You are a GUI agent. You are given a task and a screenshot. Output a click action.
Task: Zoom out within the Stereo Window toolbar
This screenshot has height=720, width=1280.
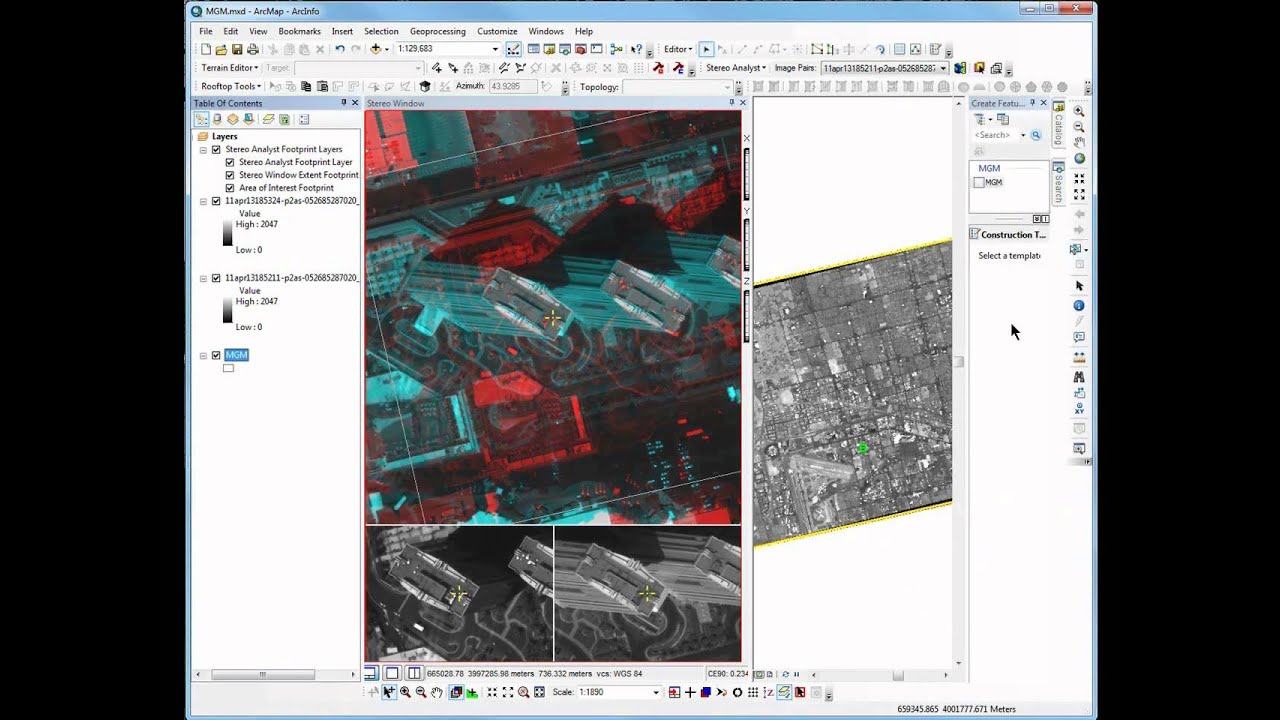[x=421, y=692]
